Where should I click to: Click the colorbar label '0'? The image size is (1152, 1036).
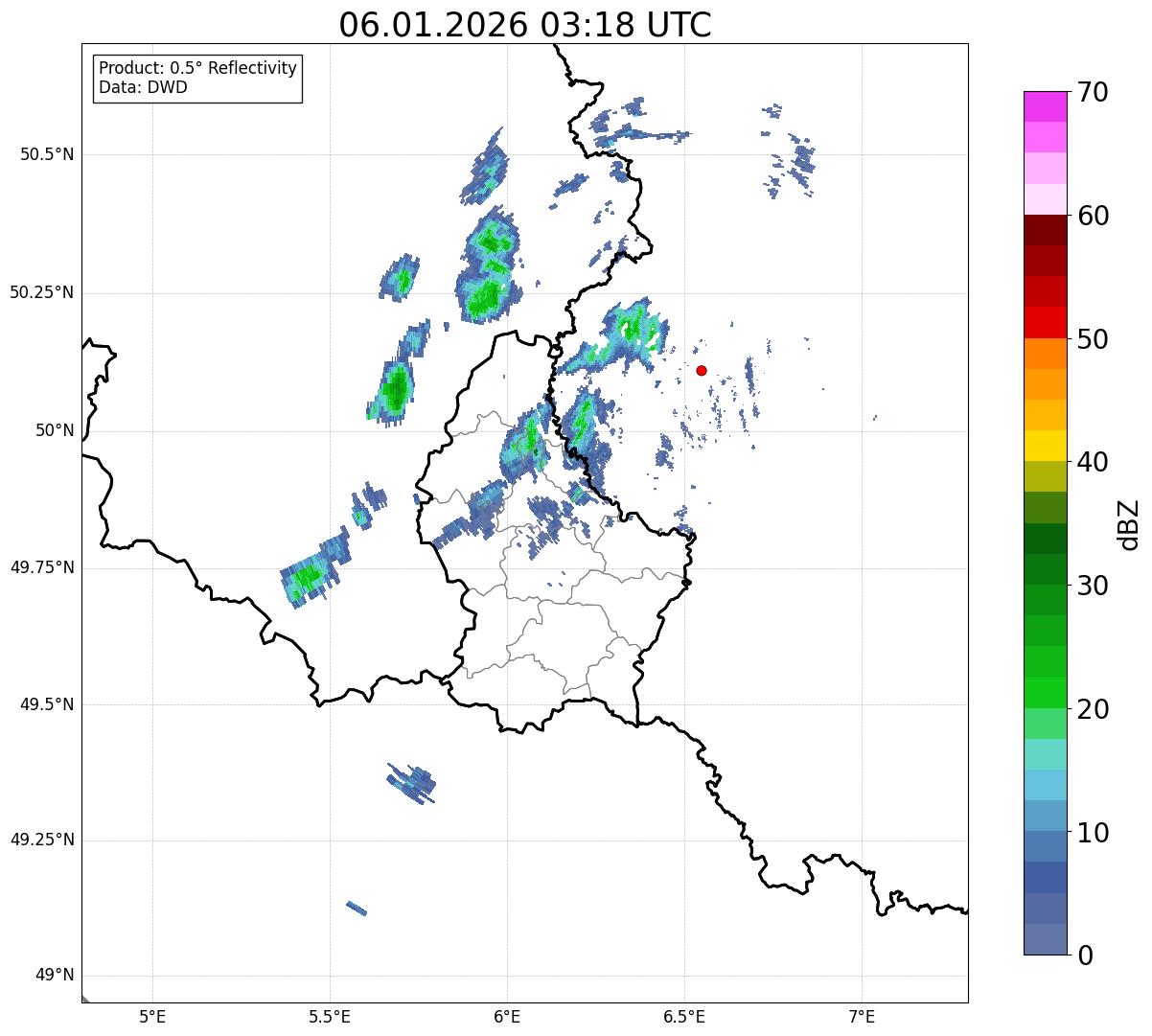[1085, 955]
